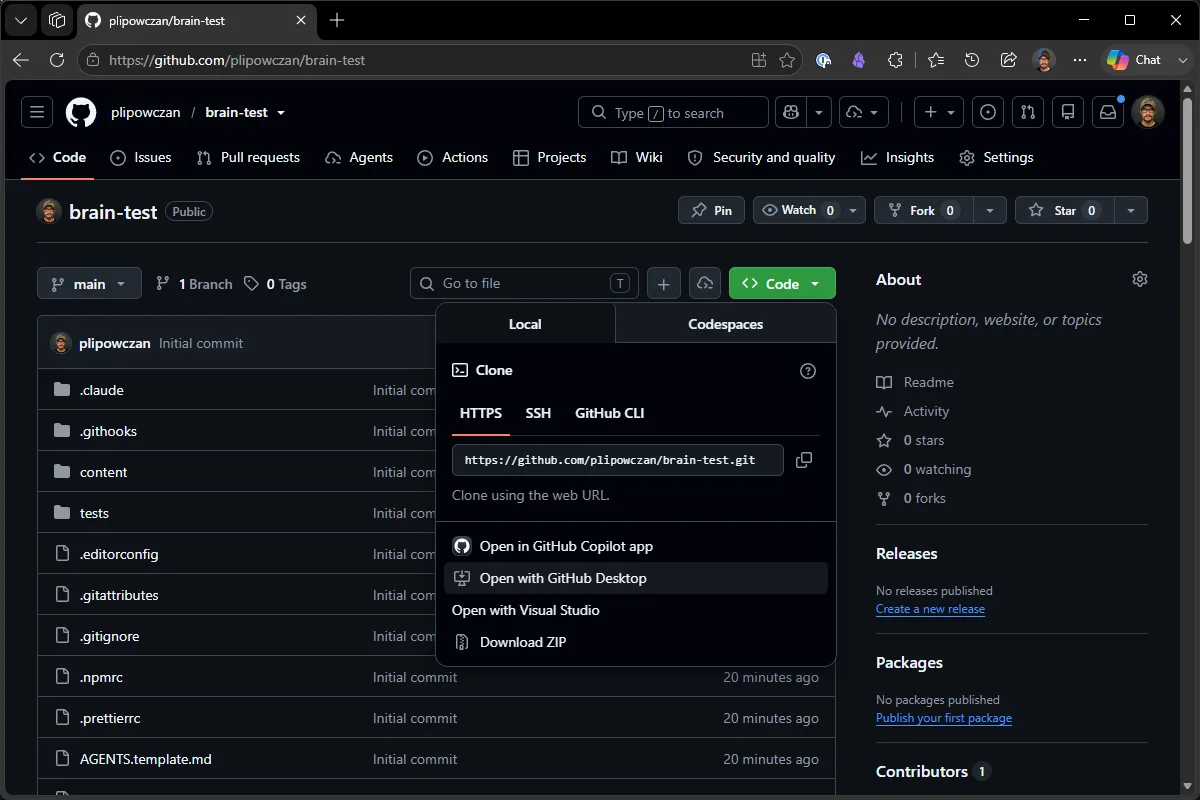Copy the HTTPS clone URL to clipboard
The width and height of the screenshot is (1200, 800).
click(803, 460)
